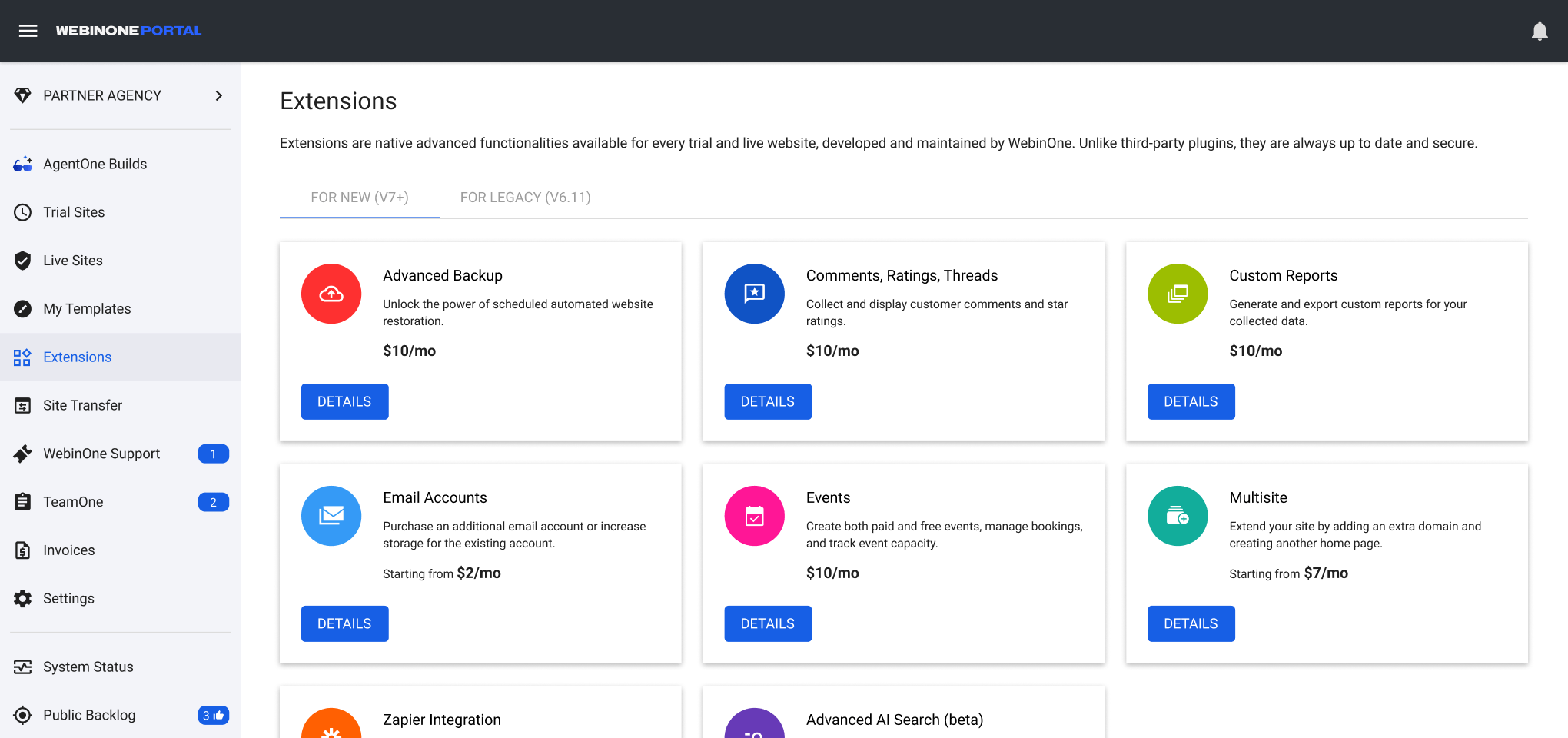Image resolution: width=1568 pixels, height=738 pixels.
Task: Open WebinOne Support section
Action: click(x=121, y=454)
